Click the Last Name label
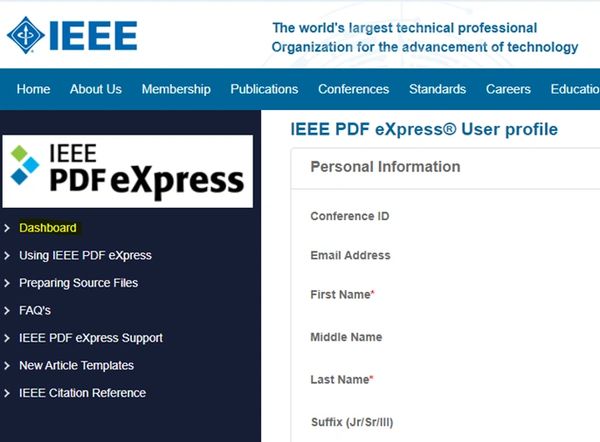600x442 pixels. pos(341,379)
